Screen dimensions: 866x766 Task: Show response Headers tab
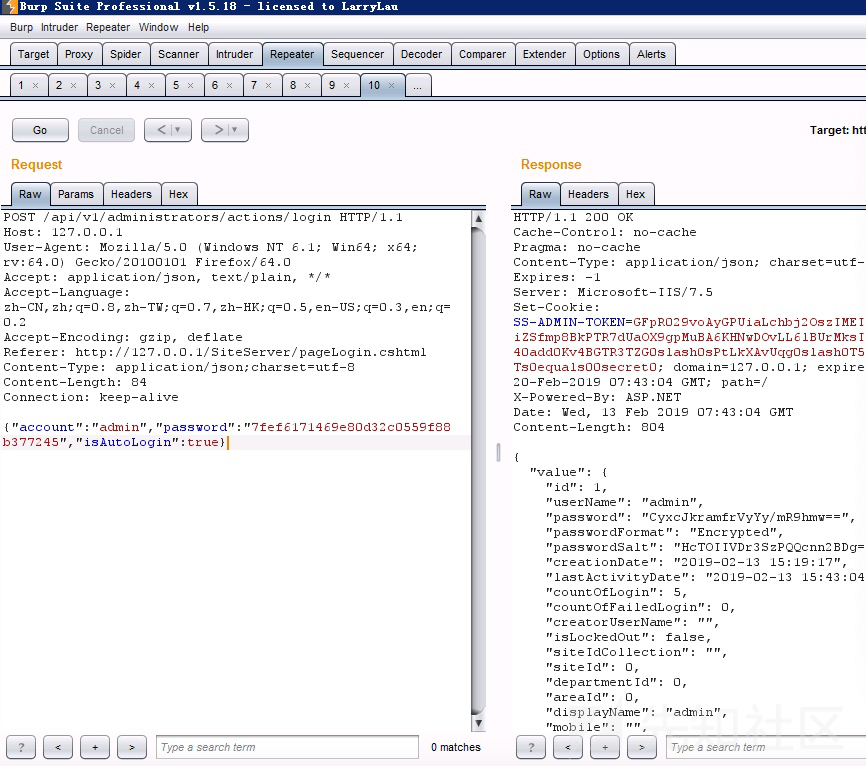(x=588, y=194)
